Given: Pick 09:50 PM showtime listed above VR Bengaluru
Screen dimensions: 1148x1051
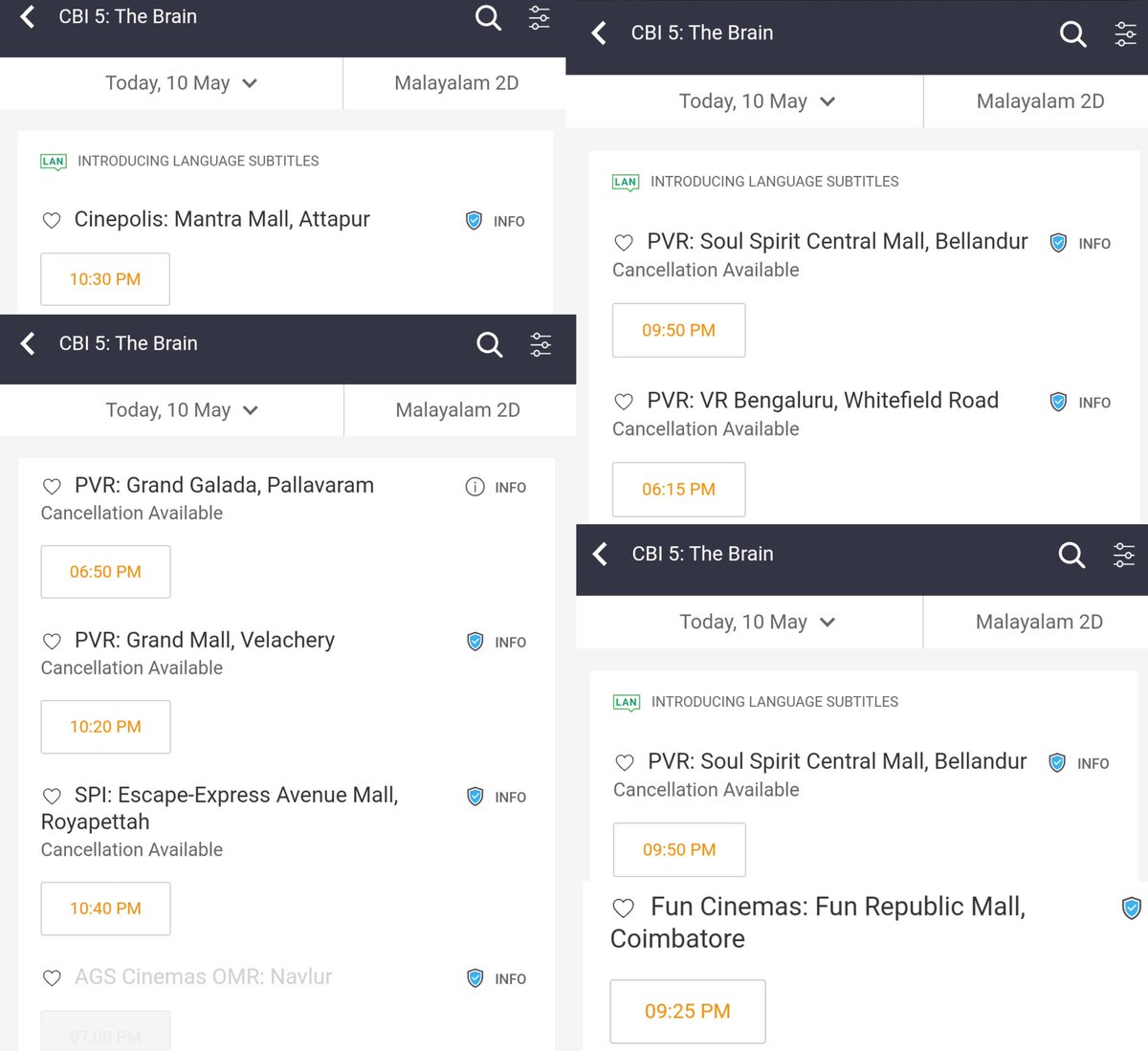Looking at the screenshot, I should (678, 330).
